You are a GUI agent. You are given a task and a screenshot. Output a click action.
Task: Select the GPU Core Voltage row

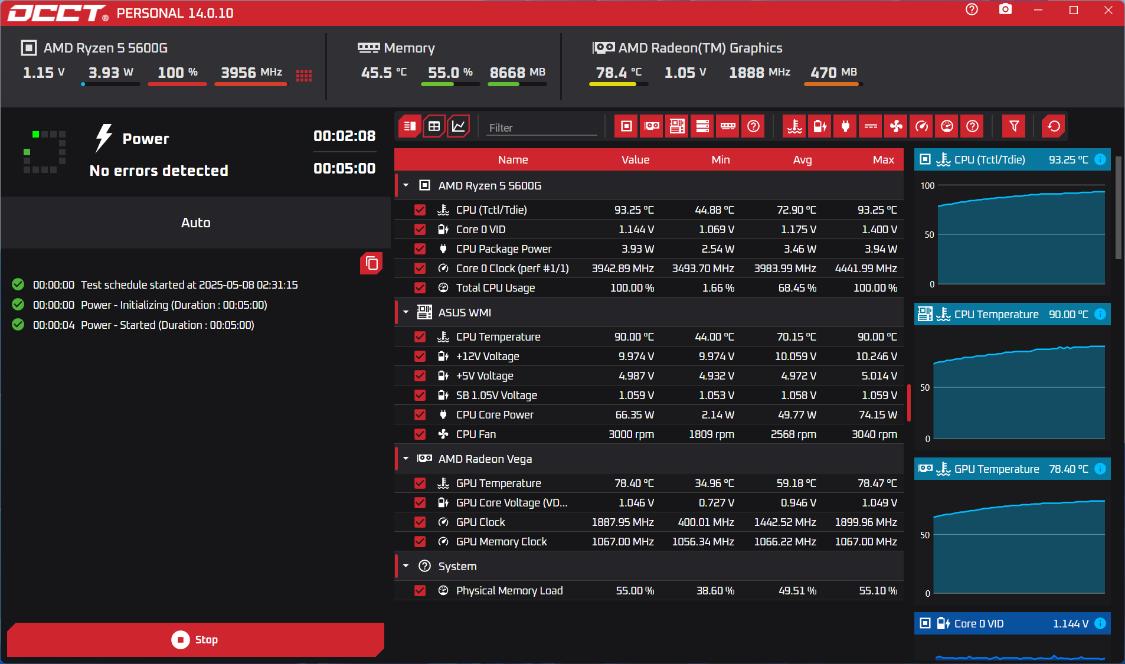pos(649,502)
